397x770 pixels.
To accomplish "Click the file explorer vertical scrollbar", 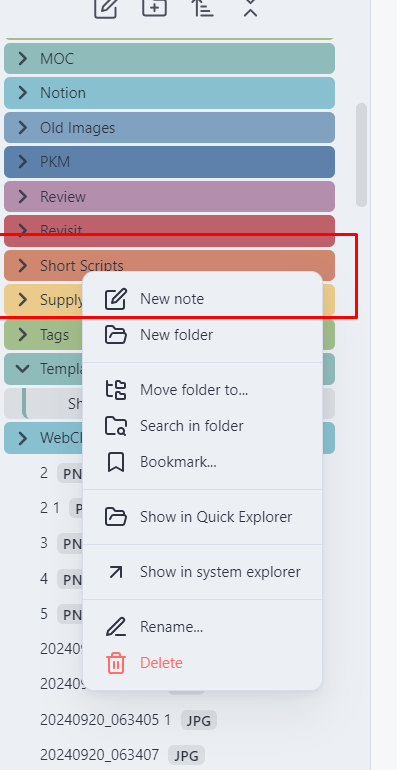I will tap(361, 155).
